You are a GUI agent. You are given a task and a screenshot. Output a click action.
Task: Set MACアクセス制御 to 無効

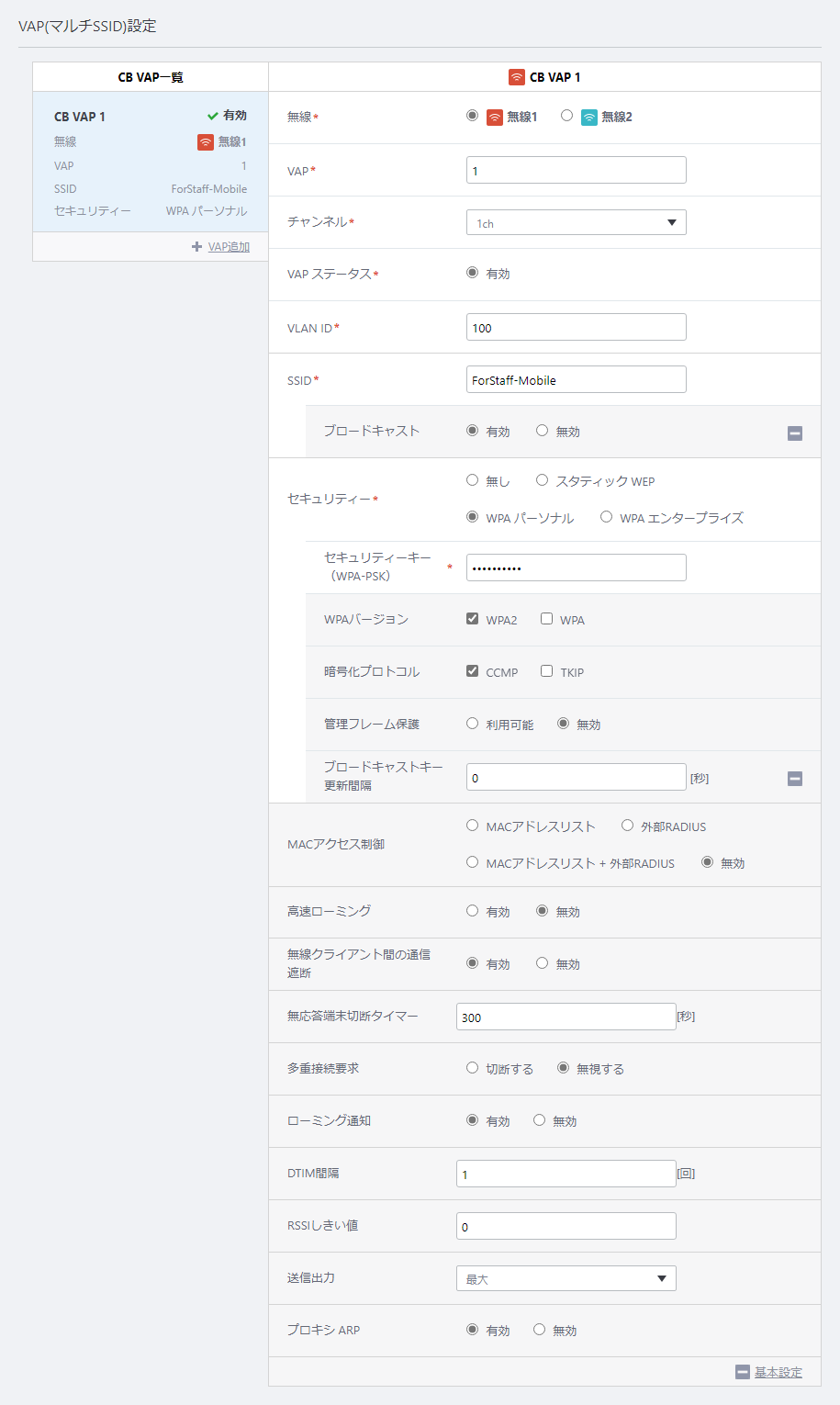pos(707,862)
